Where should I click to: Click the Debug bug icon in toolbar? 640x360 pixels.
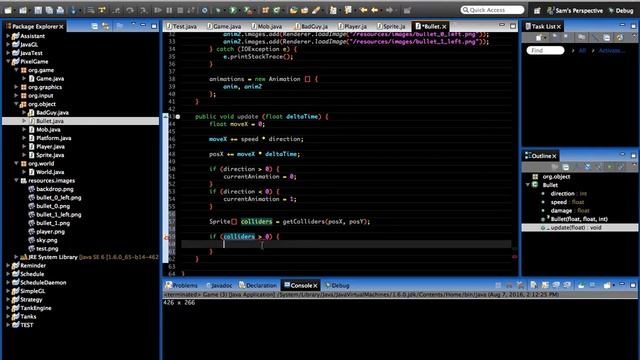click(x=219, y=10)
